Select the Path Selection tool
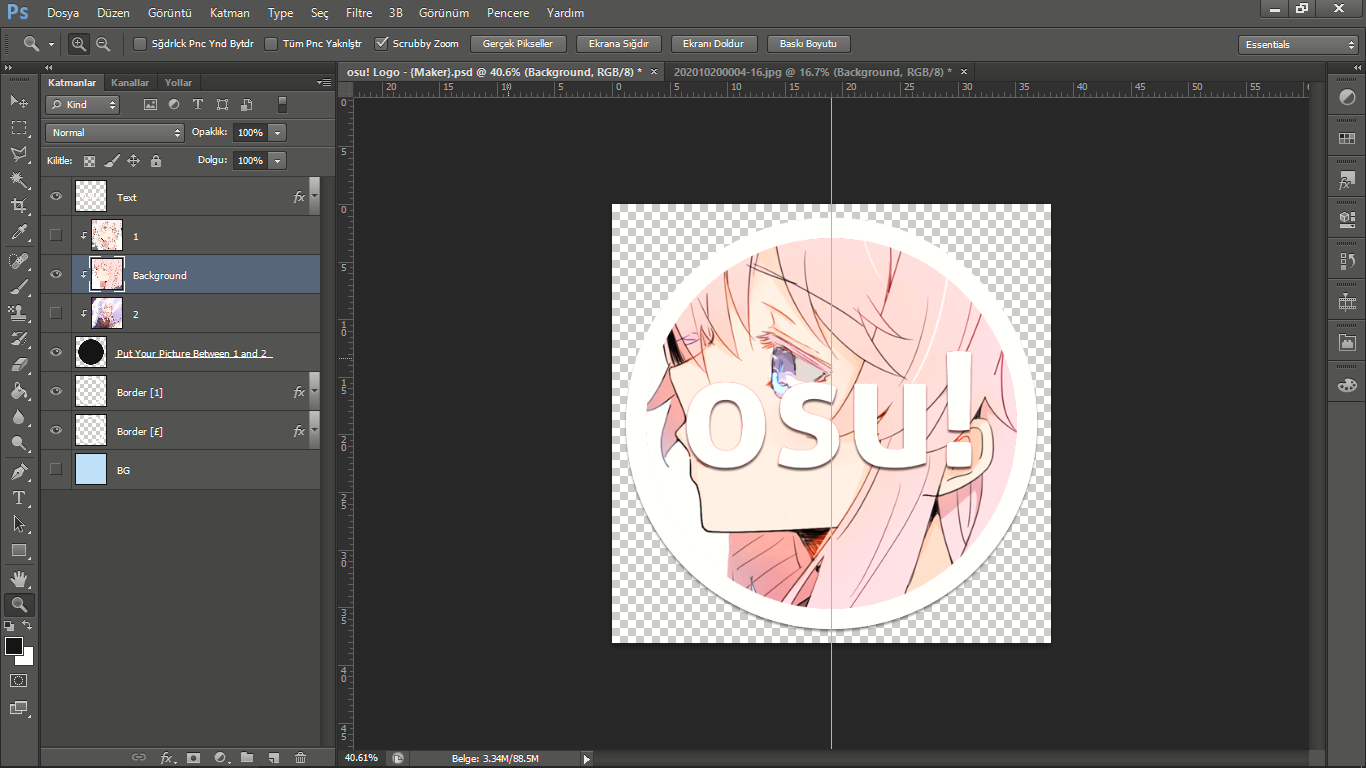Screen dimensions: 1366x768 (19, 524)
